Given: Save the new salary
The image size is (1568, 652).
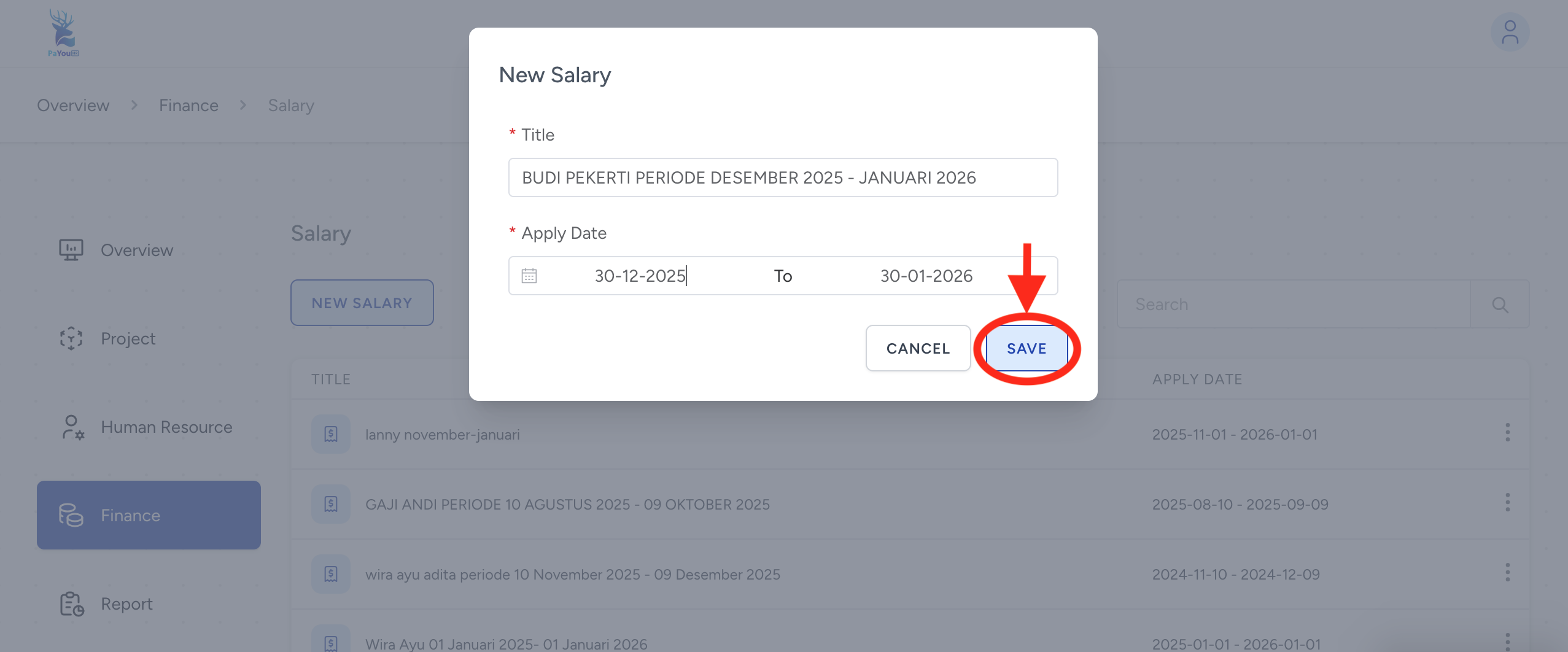Looking at the screenshot, I should coord(1026,348).
